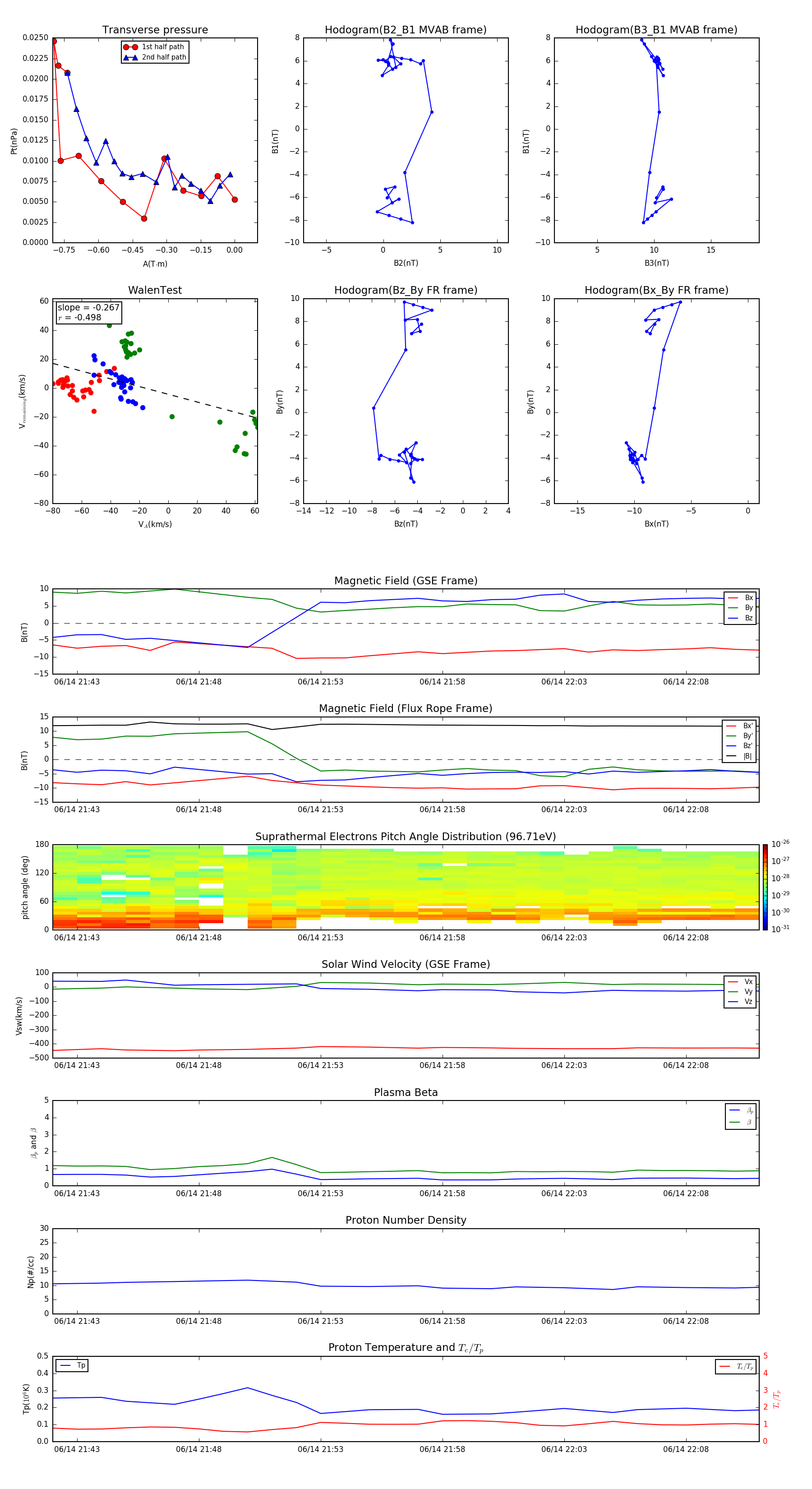812x1489 pixels.
Task: Click the 'Vz' legend entry in velocity plot
Action: (740, 1002)
